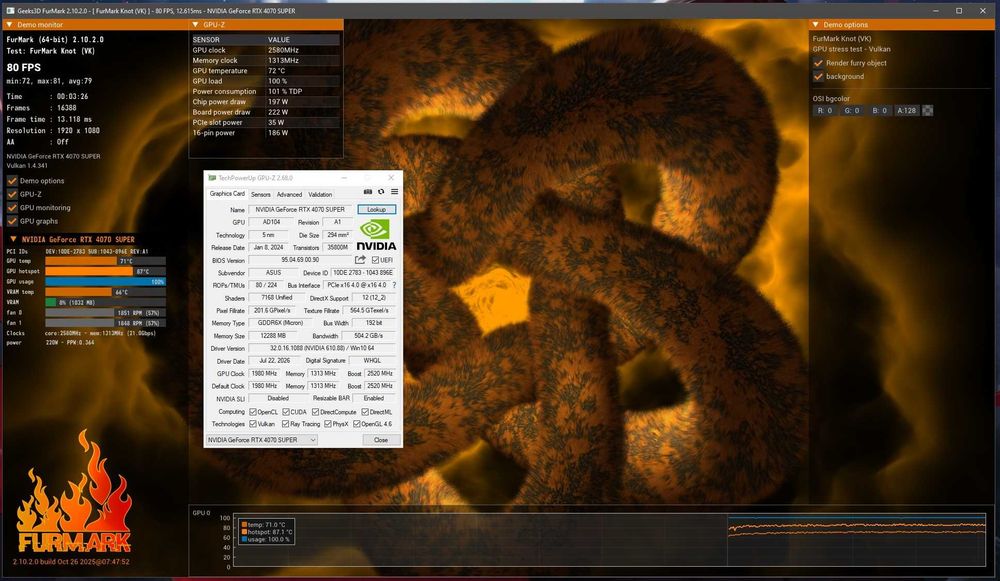Image resolution: width=1000 pixels, height=581 pixels.
Task: Switch to the Sensors tab
Action: (260, 195)
